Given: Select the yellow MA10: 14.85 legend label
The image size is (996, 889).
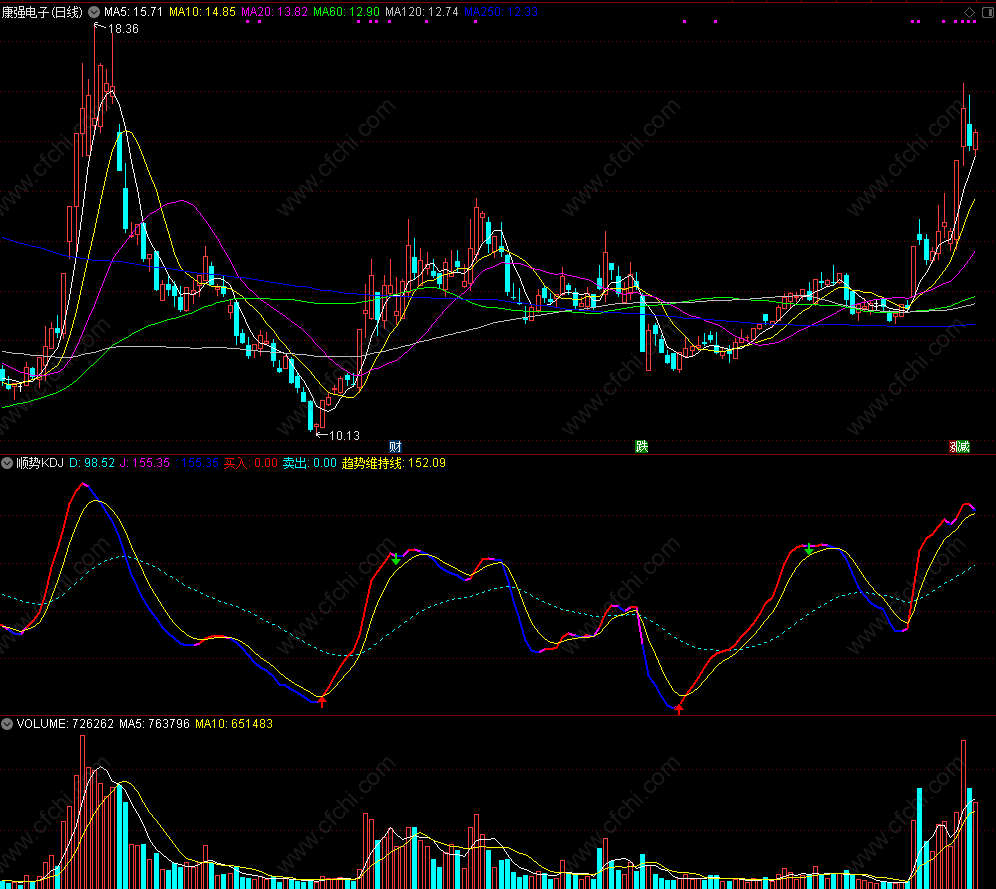Looking at the screenshot, I should click(x=202, y=12).
